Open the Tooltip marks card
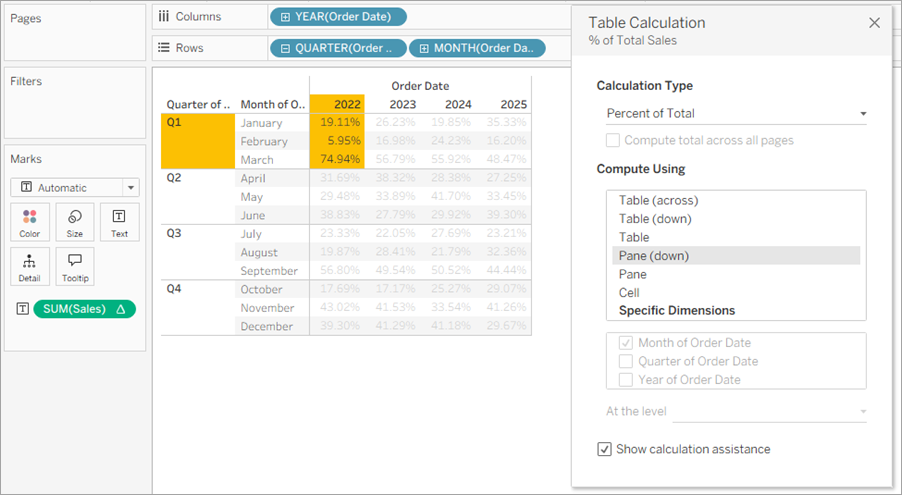This screenshot has height=495, width=902. 75,266
